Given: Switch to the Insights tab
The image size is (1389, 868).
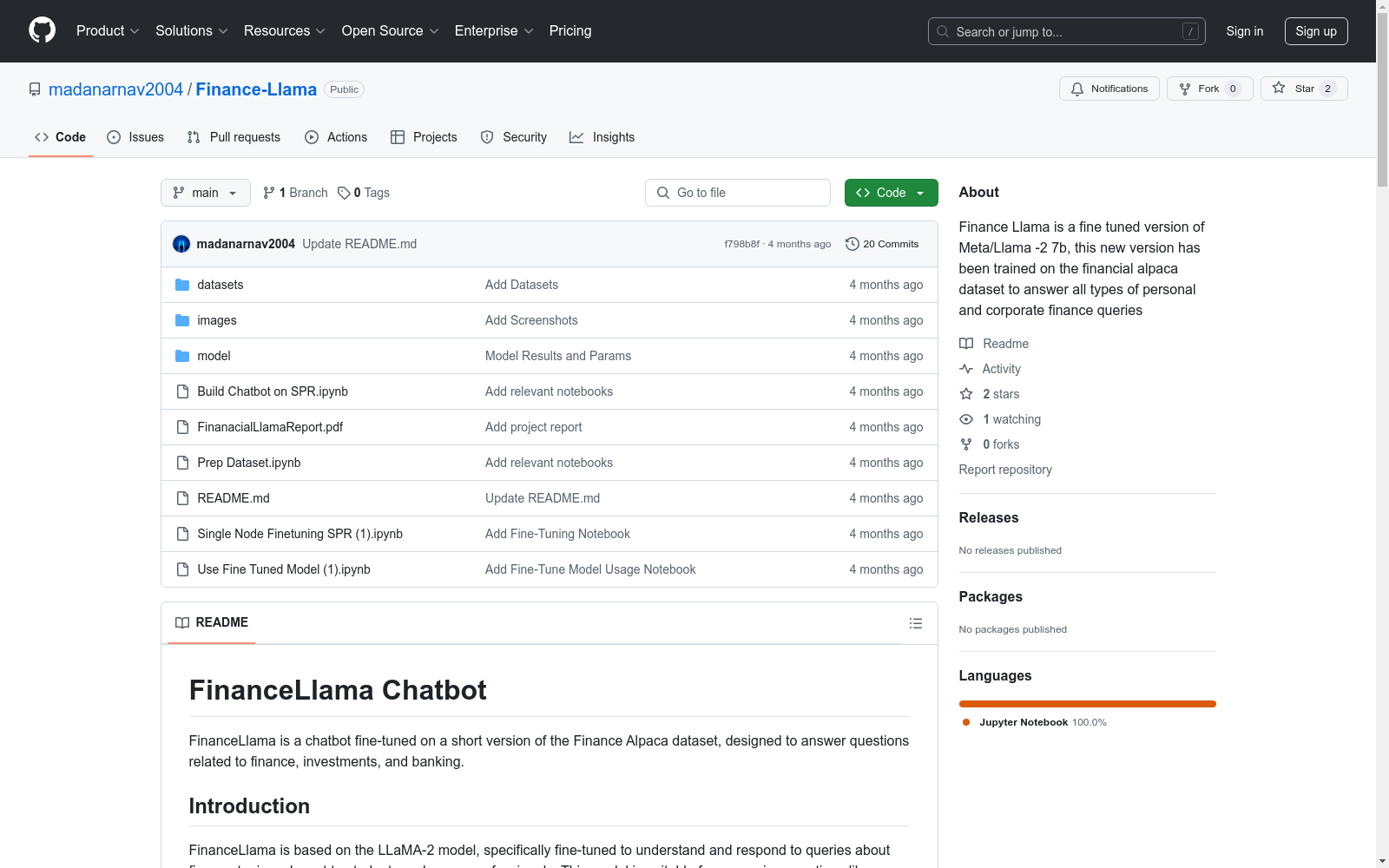Looking at the screenshot, I should [602, 137].
